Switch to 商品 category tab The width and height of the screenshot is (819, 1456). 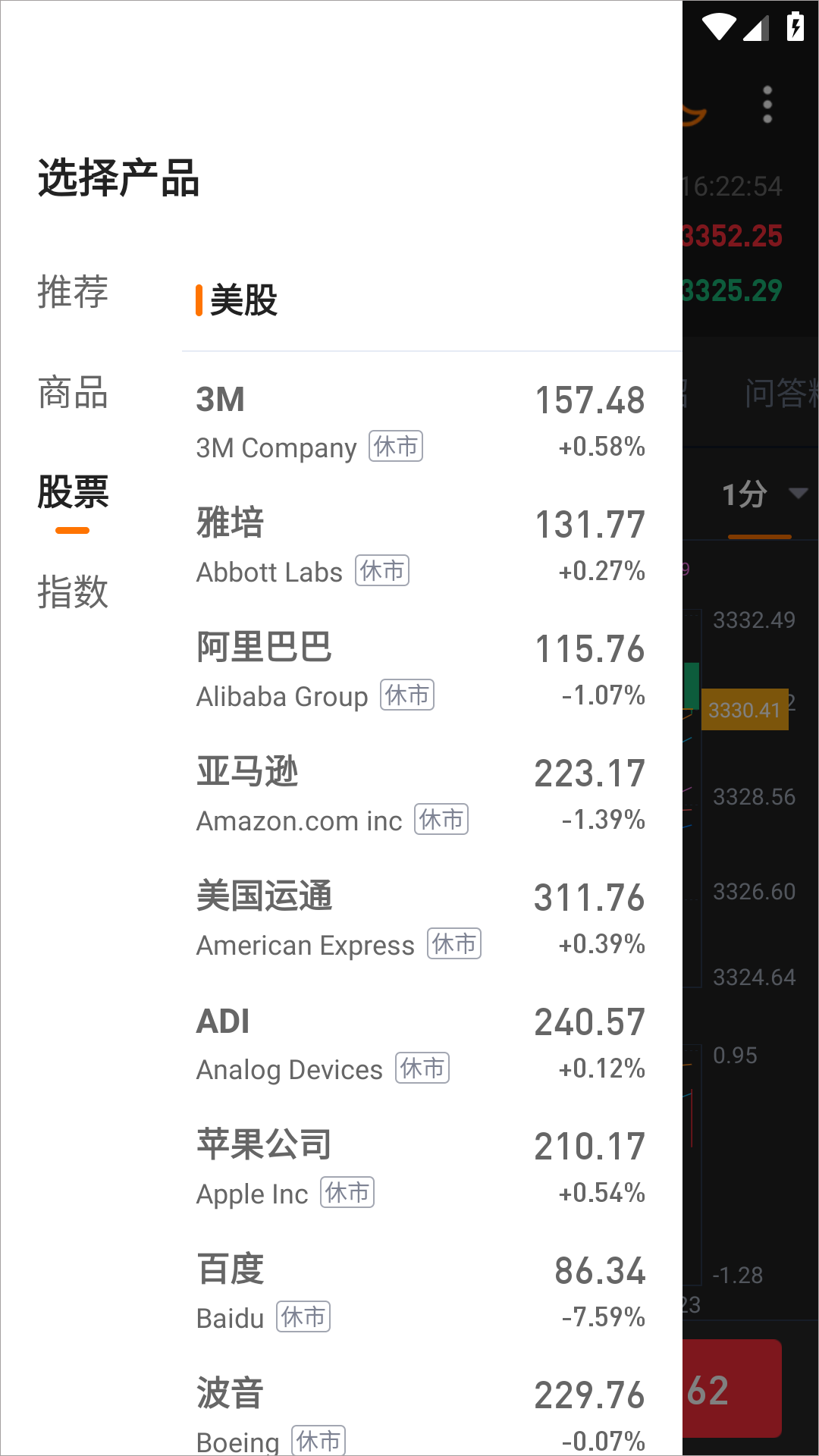(x=73, y=393)
